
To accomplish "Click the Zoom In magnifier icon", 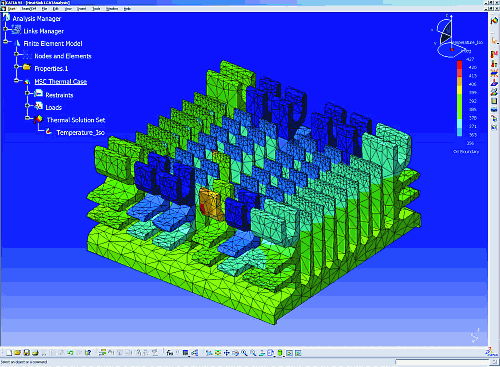I will tap(244, 353).
